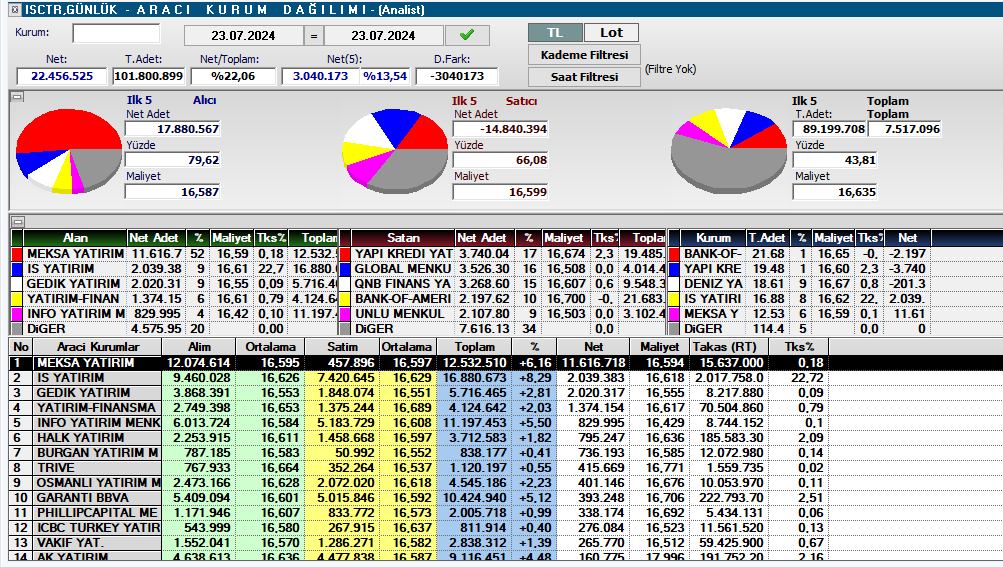Sort main table by Net column

pyautogui.click(x=593, y=347)
